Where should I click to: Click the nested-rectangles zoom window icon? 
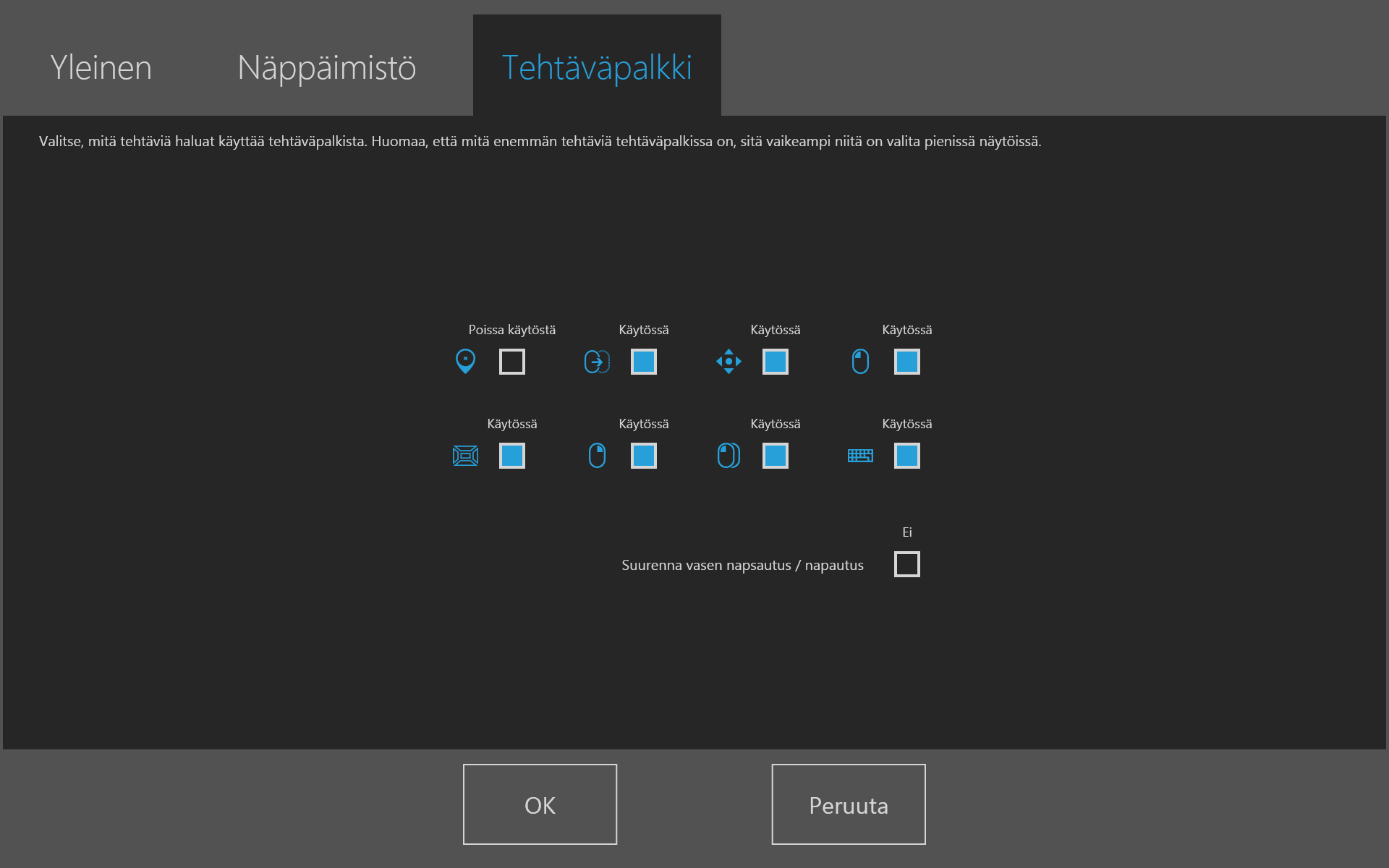click(465, 455)
